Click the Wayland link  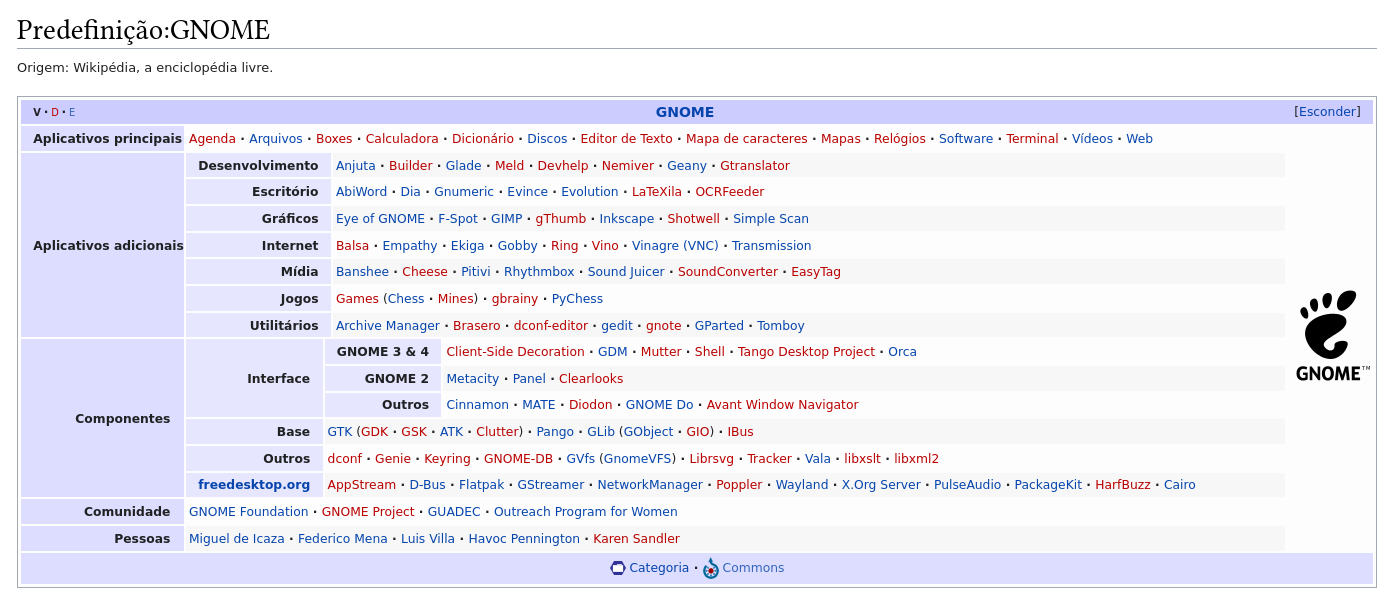click(801, 485)
